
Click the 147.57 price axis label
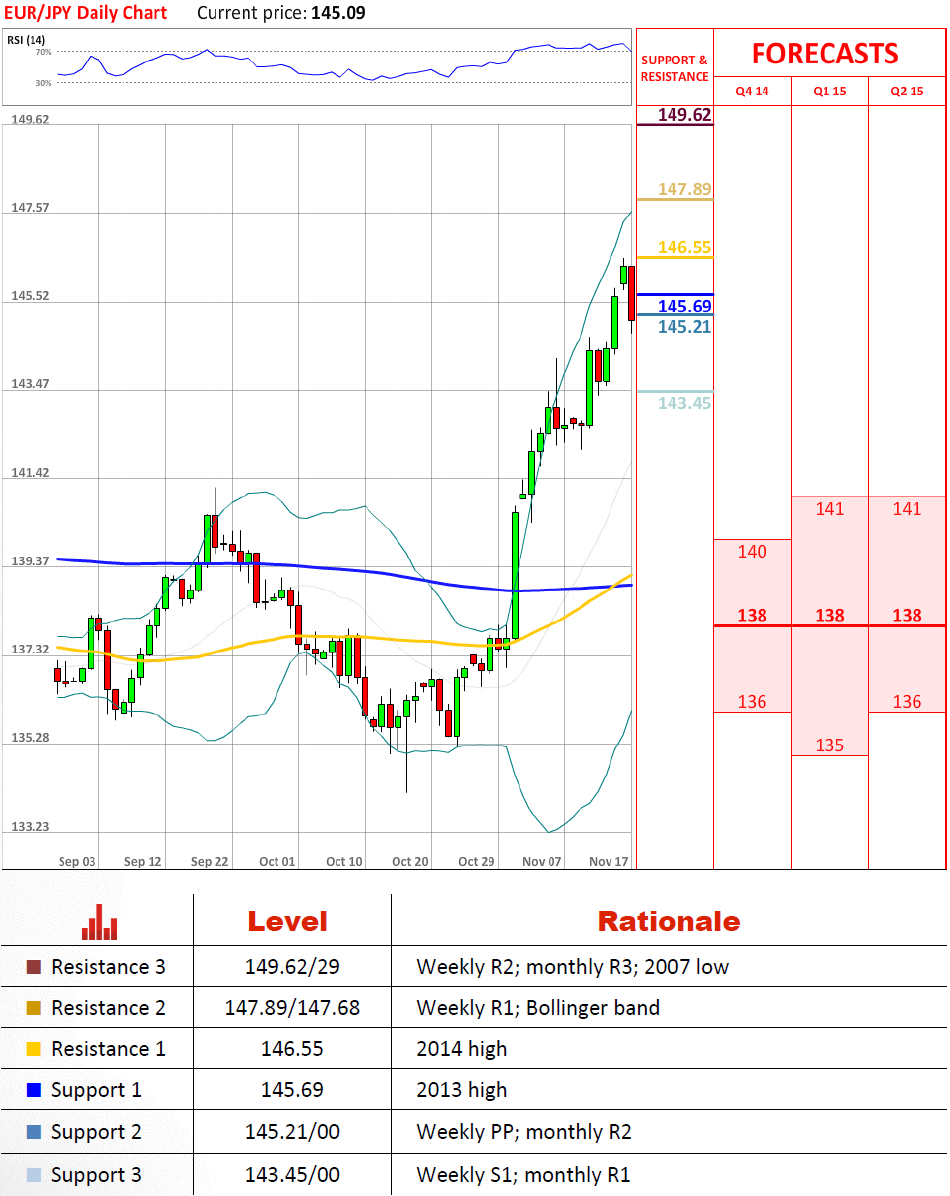click(x=30, y=207)
